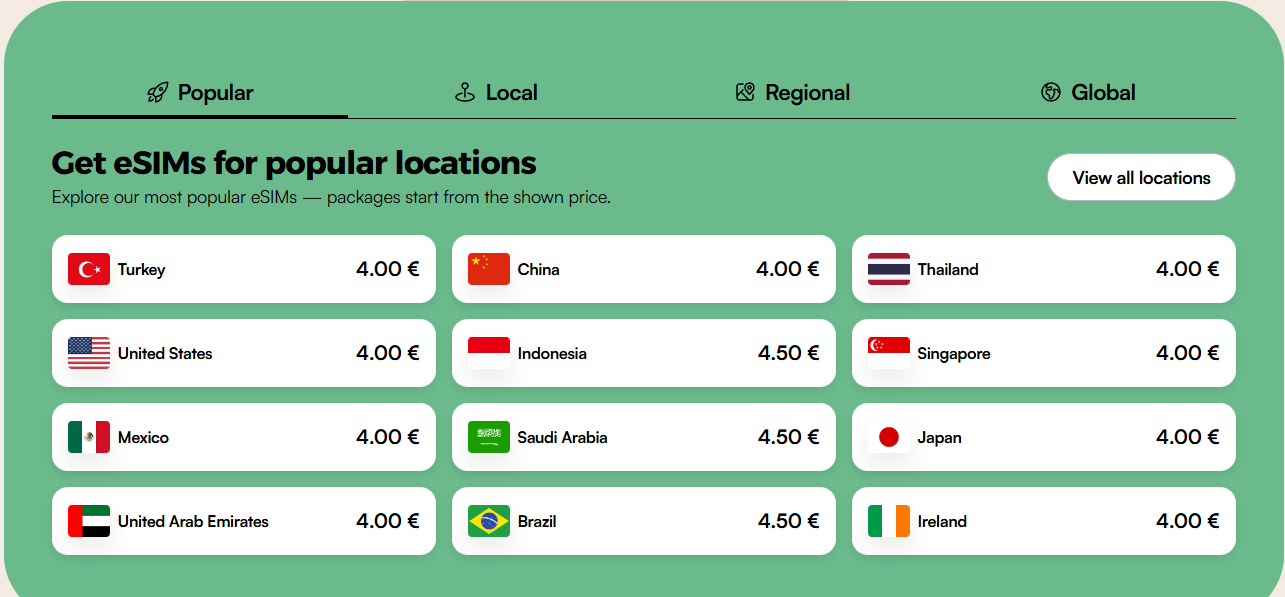The width and height of the screenshot is (1285, 597).
Task: Click the Ireland flag icon
Action: pos(889,521)
